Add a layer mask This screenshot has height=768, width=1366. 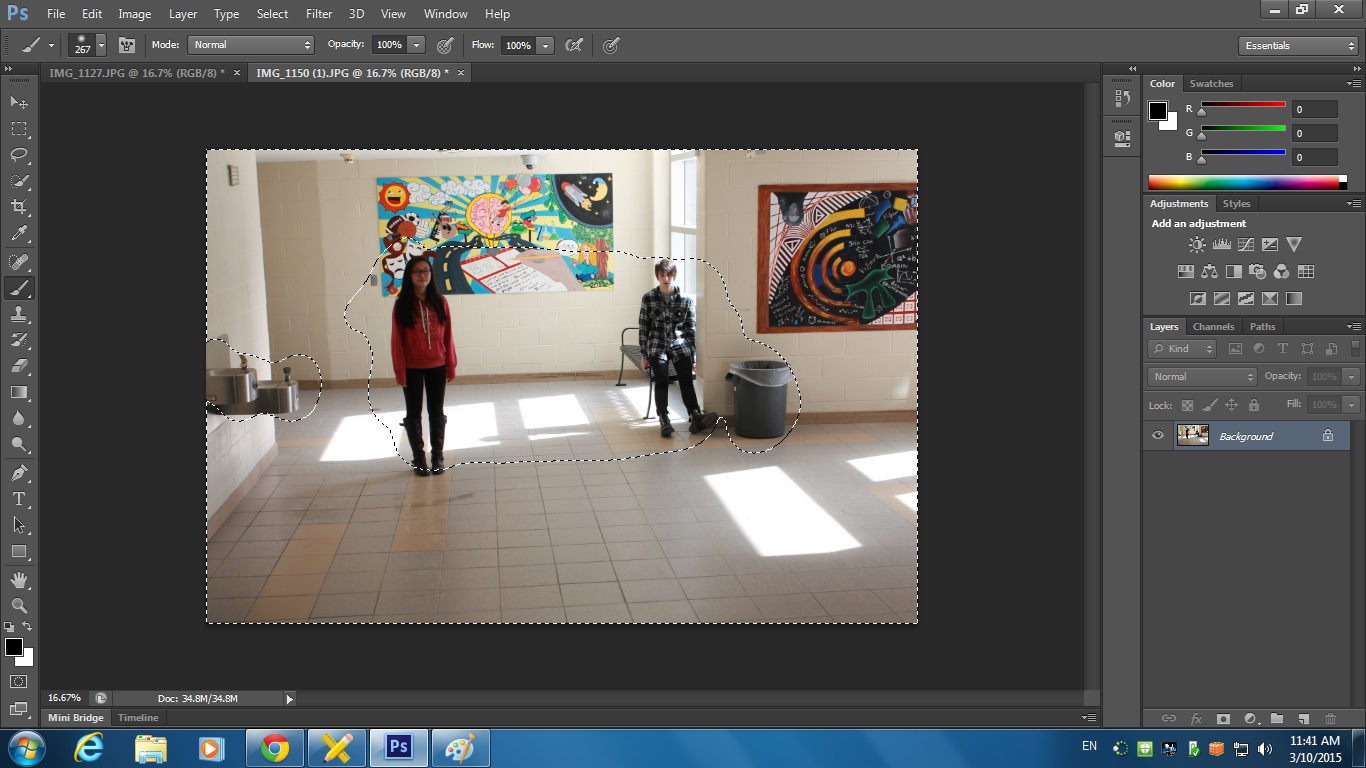click(x=1223, y=718)
